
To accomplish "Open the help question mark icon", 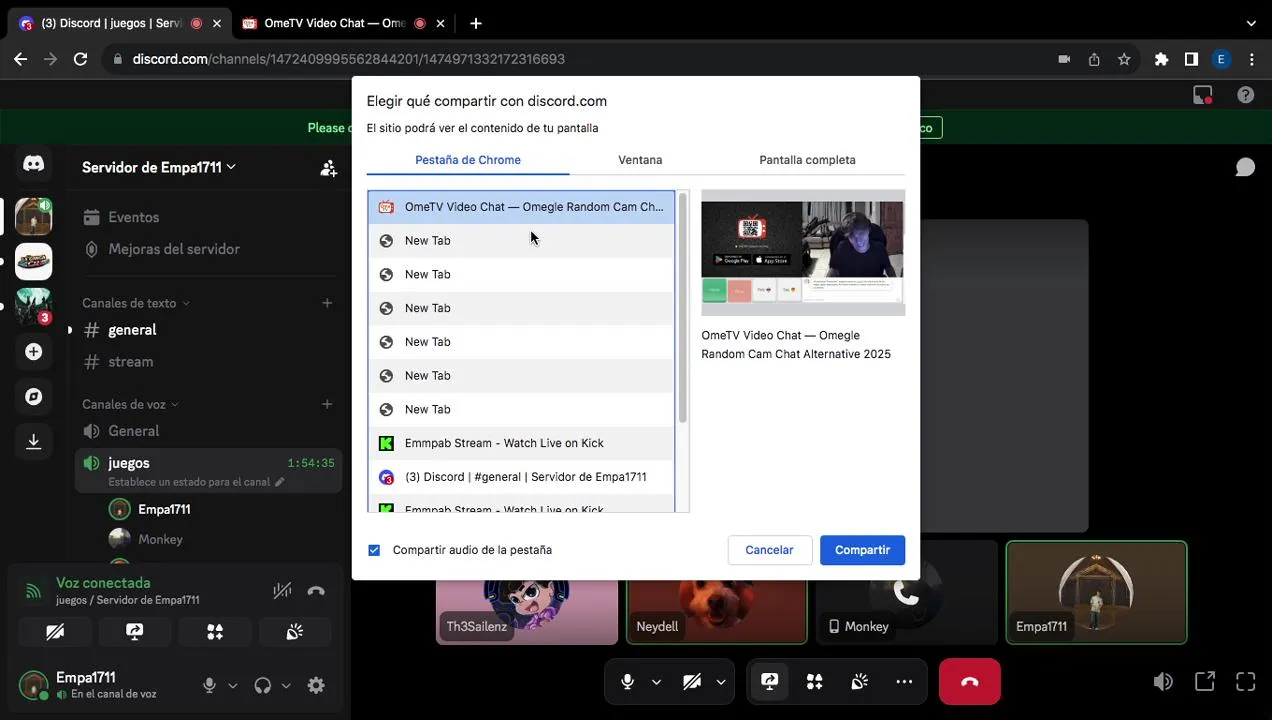I will pyautogui.click(x=1245, y=95).
